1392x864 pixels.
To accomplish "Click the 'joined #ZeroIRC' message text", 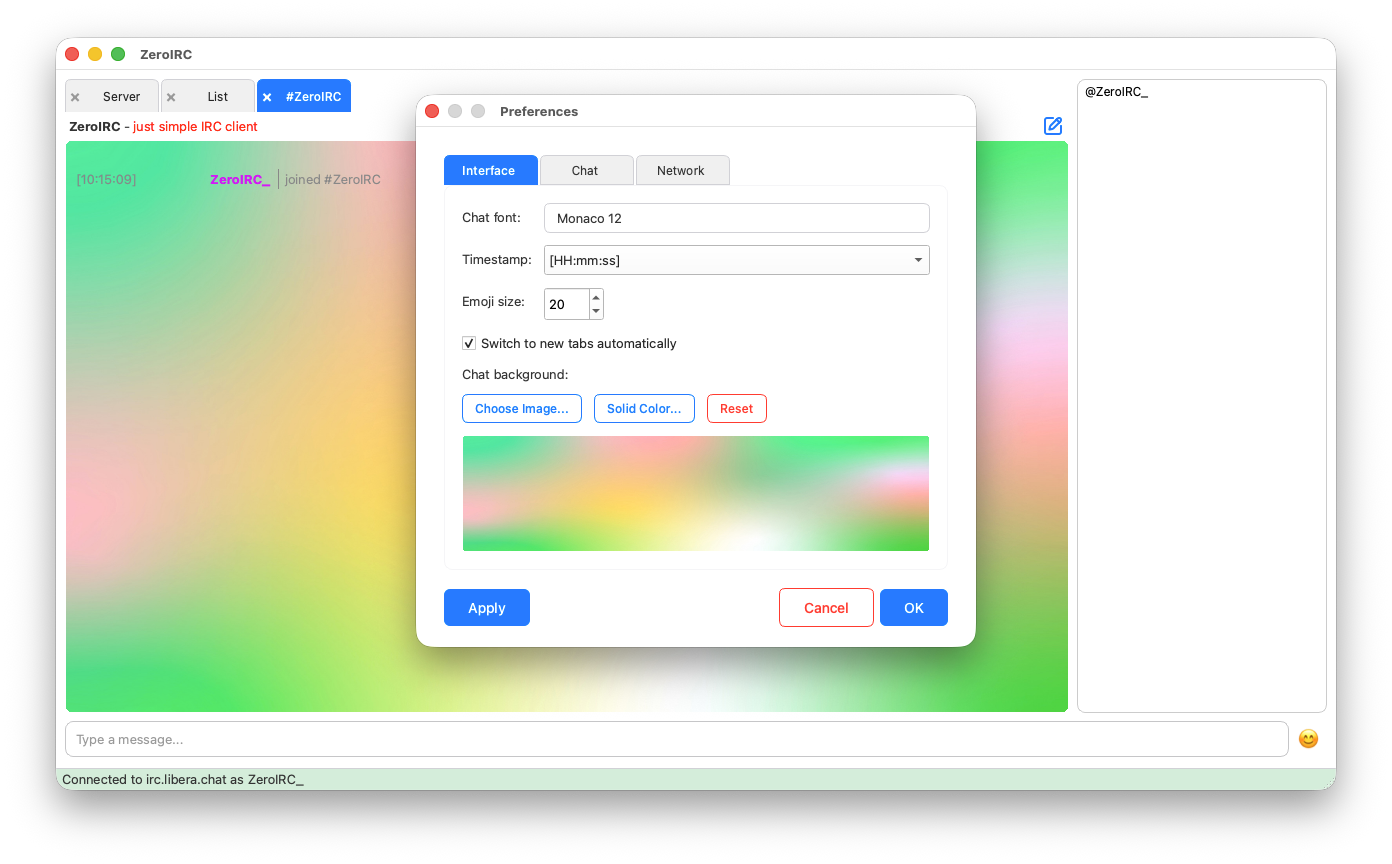I will [333, 180].
